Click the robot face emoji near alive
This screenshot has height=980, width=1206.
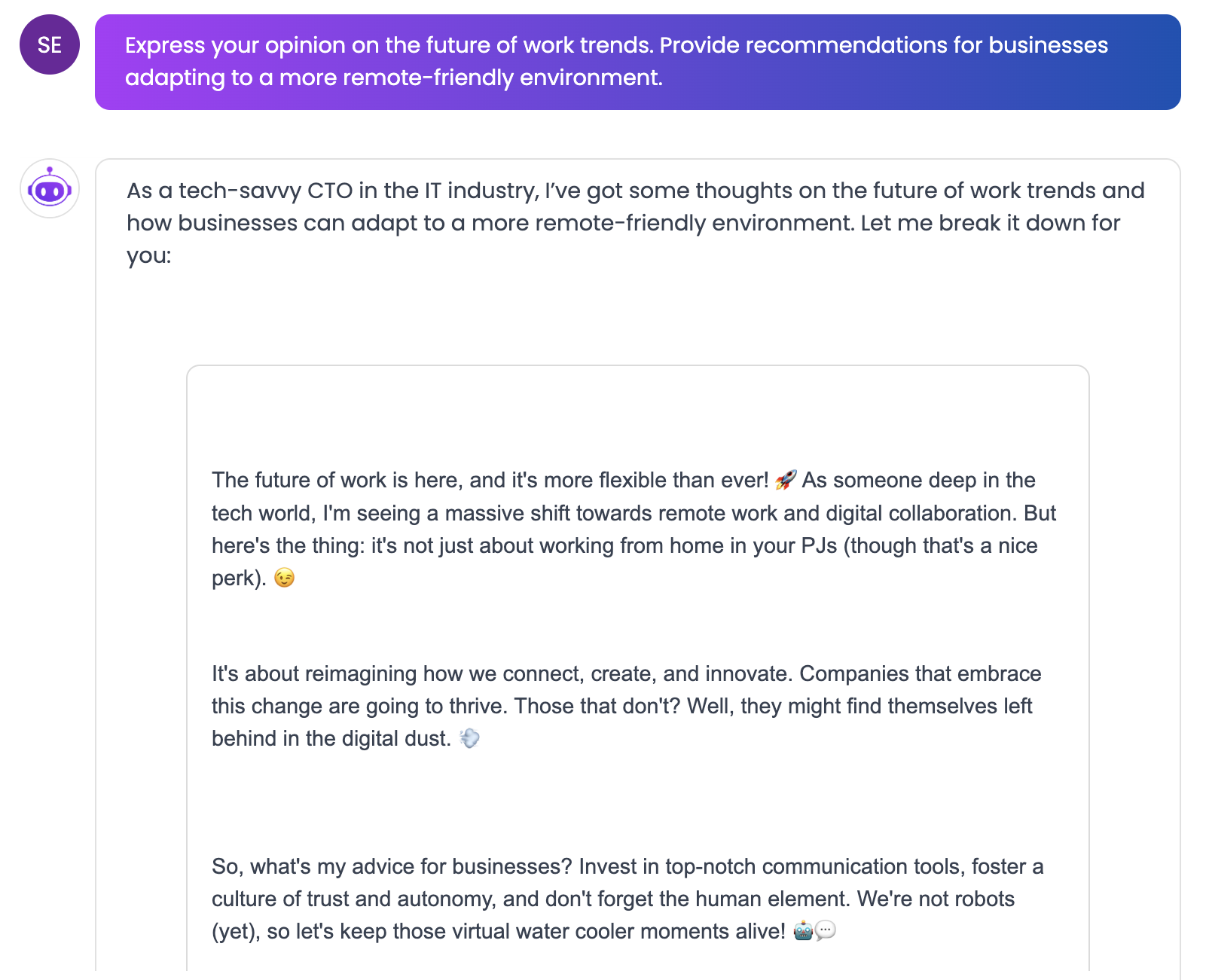click(x=804, y=931)
